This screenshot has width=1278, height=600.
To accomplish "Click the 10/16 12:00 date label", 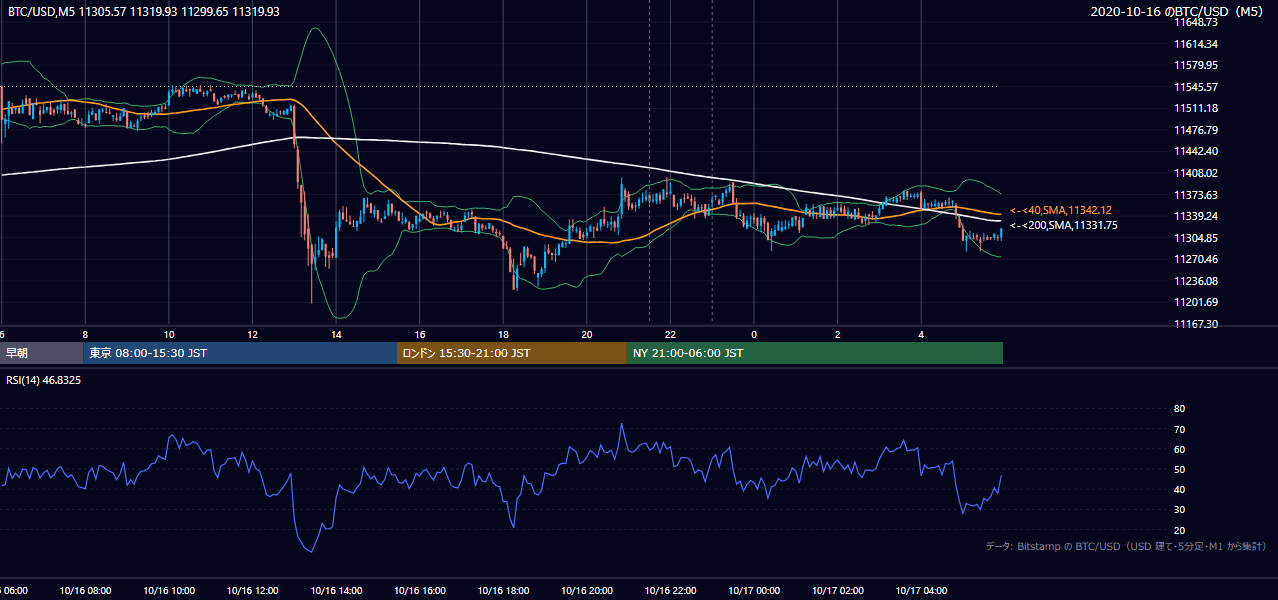I will [x=252, y=591].
